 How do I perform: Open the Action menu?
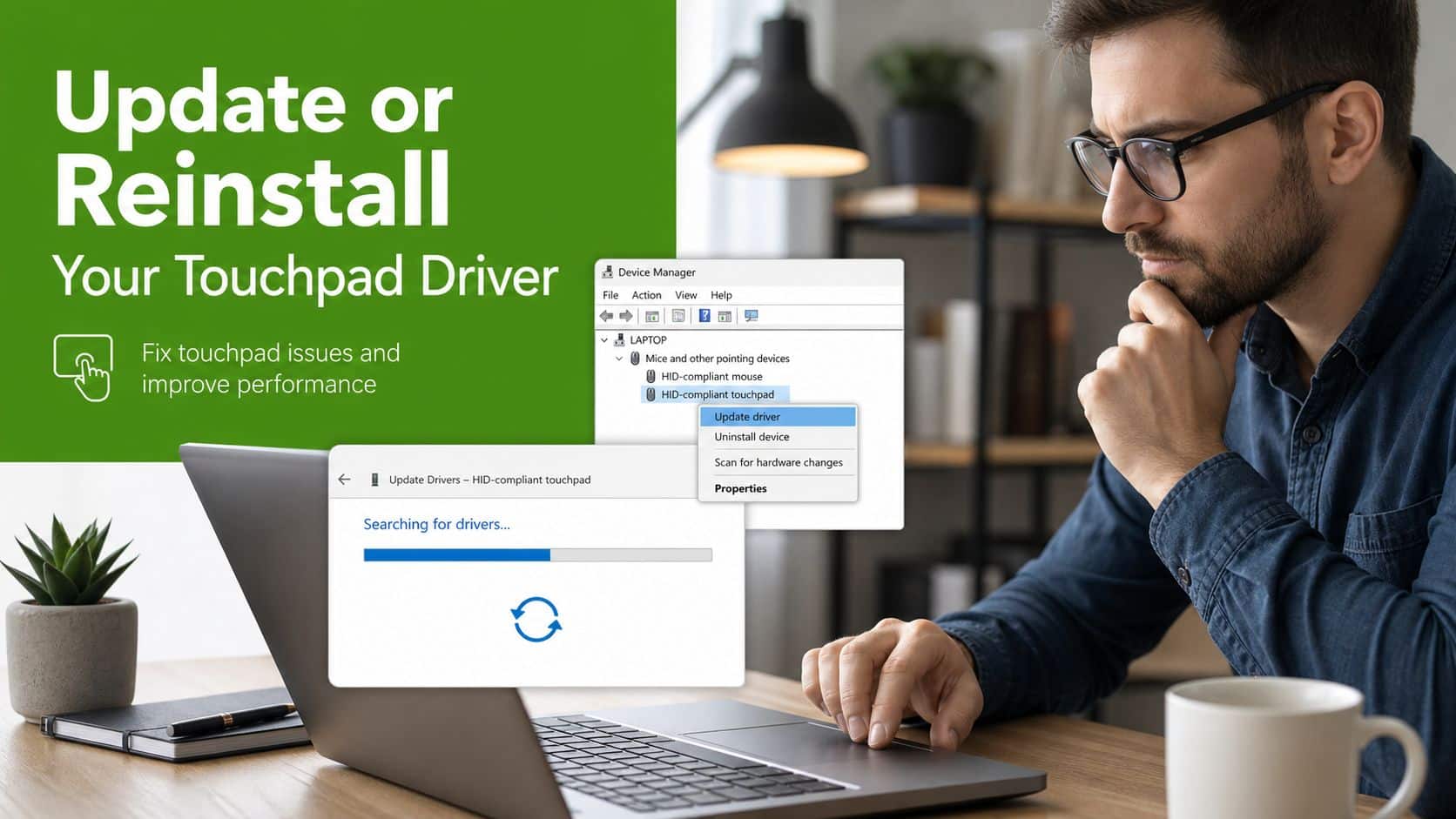646,295
